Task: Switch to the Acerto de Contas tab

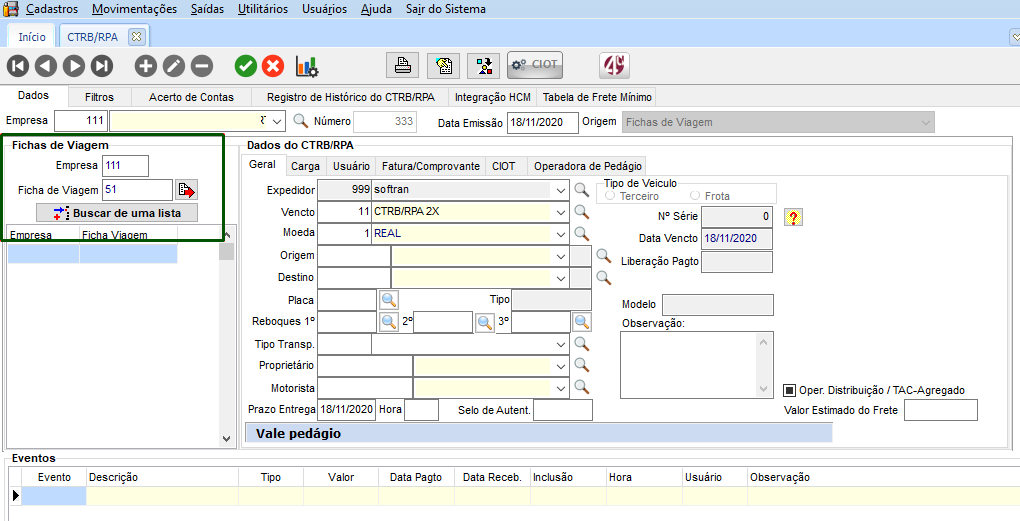Action: 191,97
